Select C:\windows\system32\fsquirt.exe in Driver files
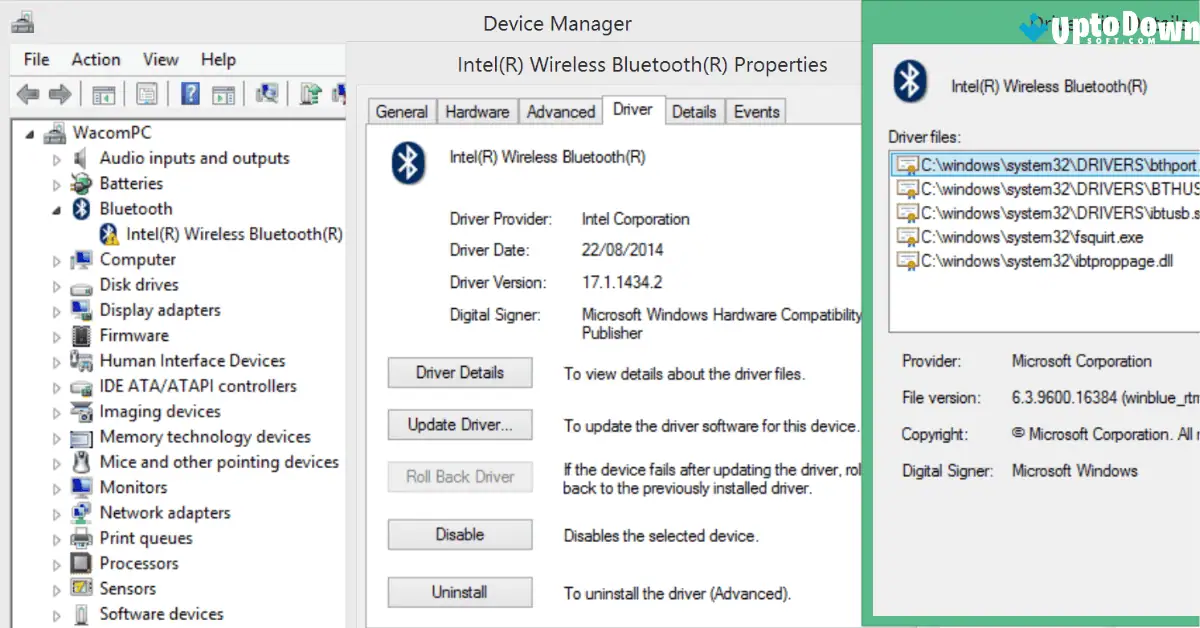 [x=1040, y=237]
